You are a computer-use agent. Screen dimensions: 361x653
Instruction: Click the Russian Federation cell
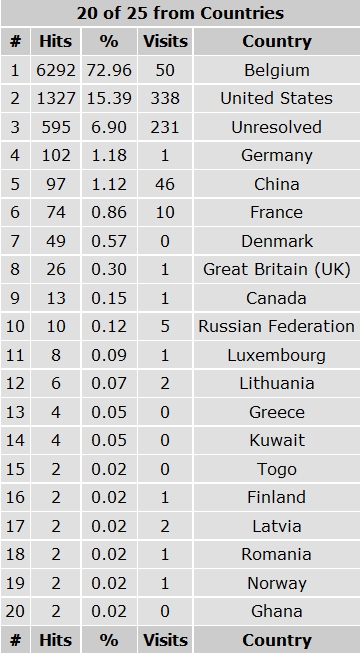click(276, 326)
